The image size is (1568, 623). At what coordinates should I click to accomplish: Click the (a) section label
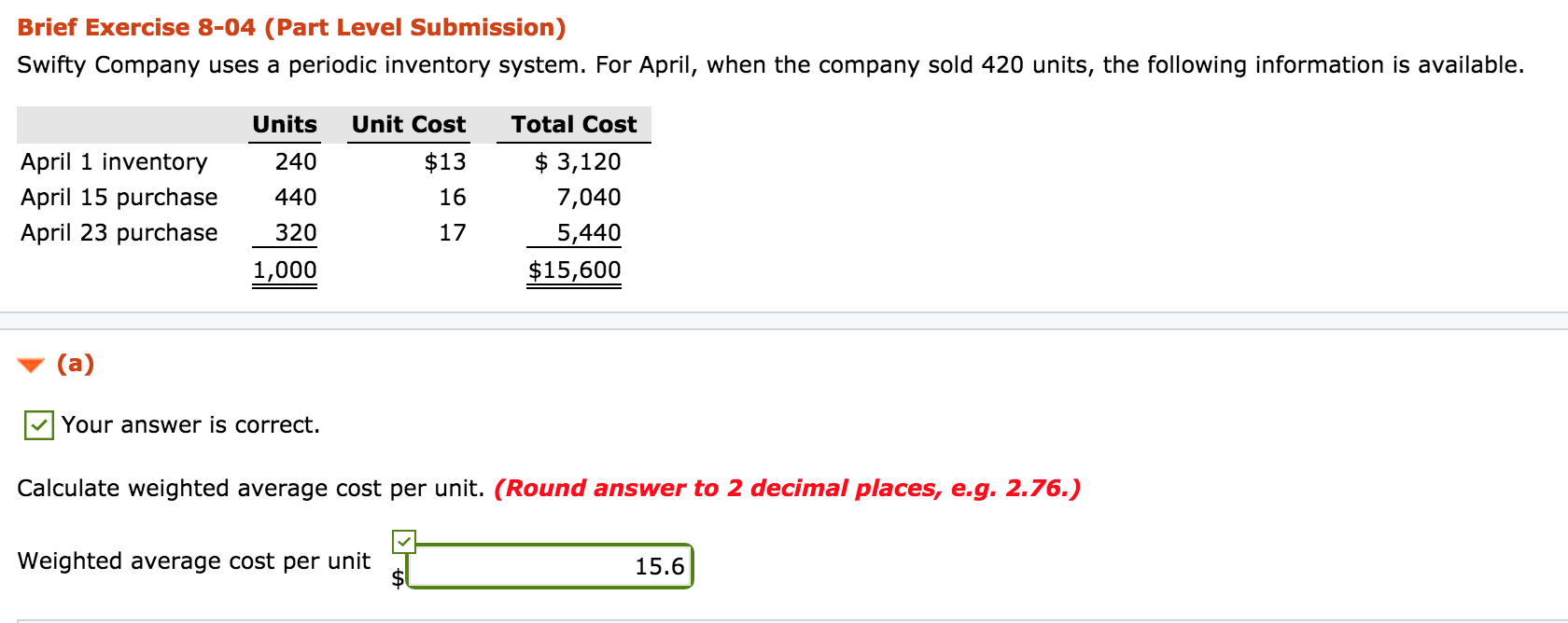[75, 365]
